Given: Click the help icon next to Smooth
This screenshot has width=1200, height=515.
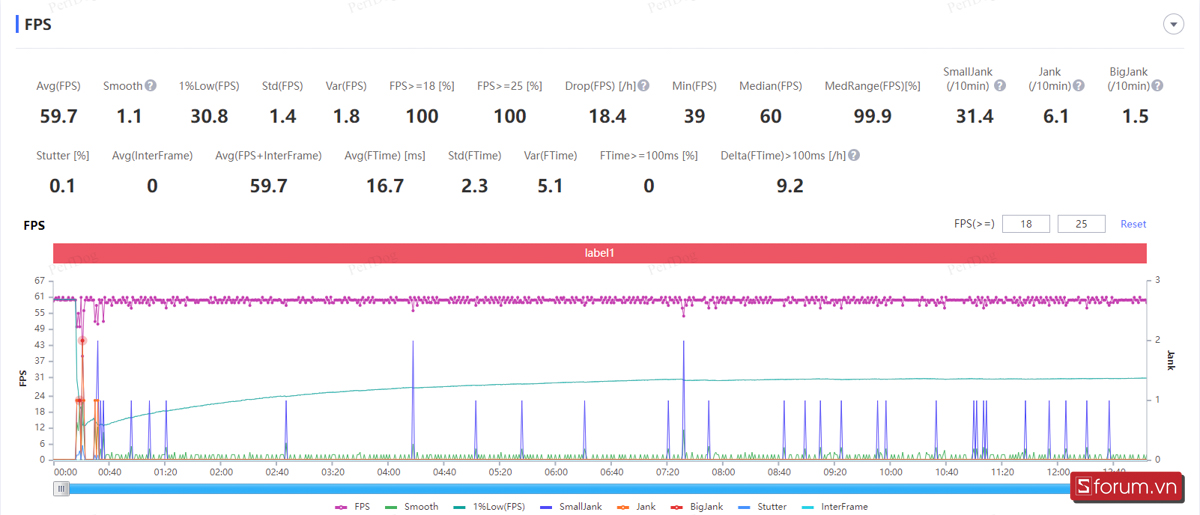Looking at the screenshot, I should click(x=150, y=86).
